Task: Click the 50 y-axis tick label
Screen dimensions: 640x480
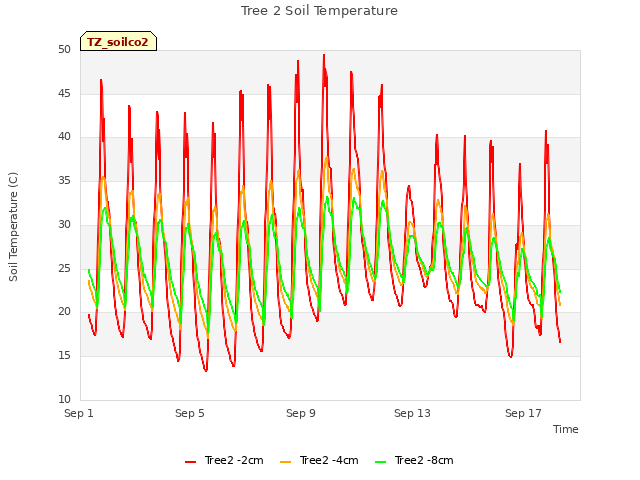Action: click(64, 50)
